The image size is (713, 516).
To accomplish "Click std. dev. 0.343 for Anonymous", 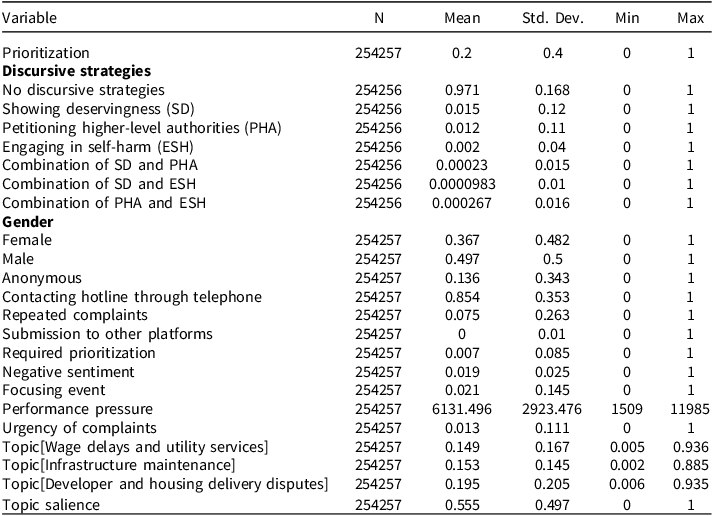I will 552,278.
